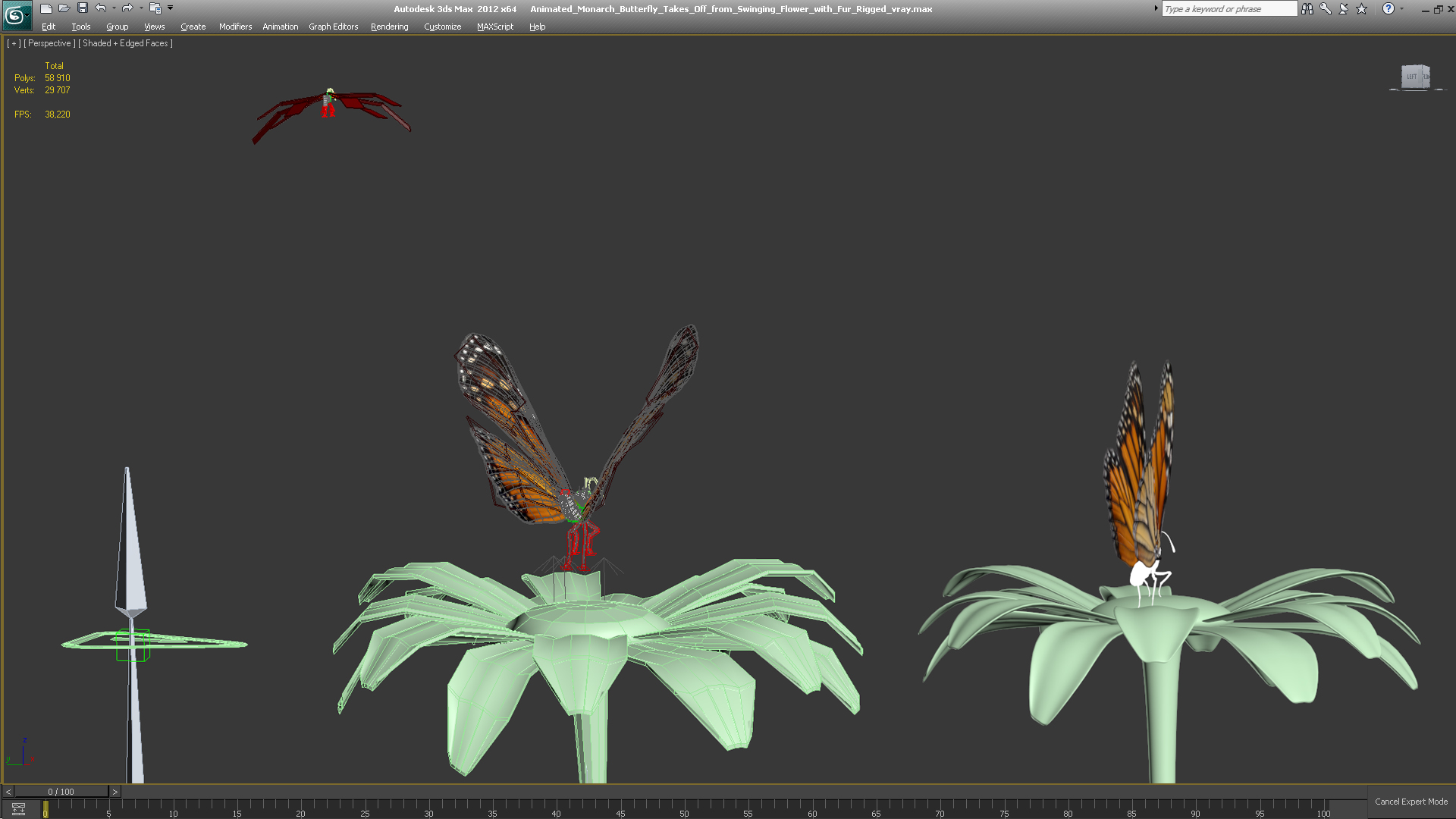This screenshot has width=1456, height=819.
Task: Open the Edit menu
Action: coord(49,27)
